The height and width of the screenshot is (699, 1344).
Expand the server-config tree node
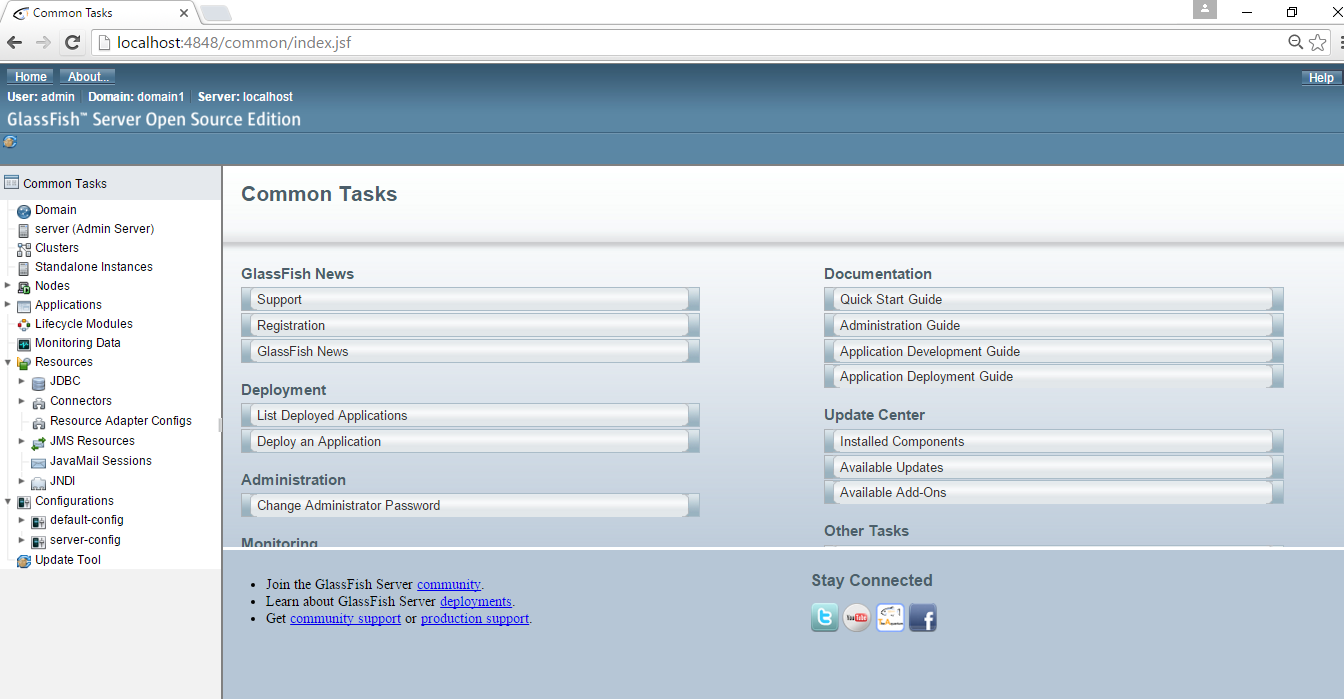(x=22, y=540)
